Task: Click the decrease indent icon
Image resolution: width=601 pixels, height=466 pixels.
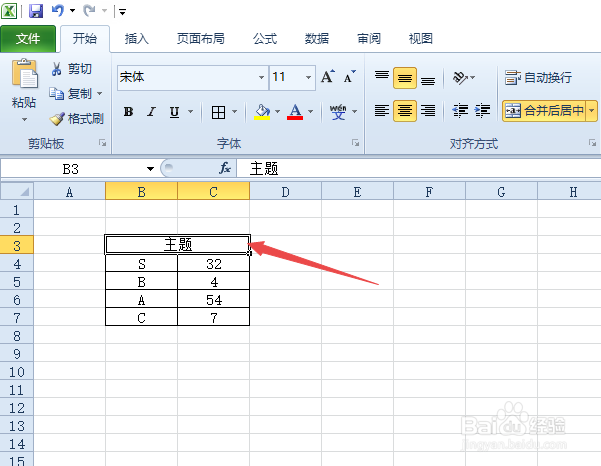Action: [x=460, y=111]
